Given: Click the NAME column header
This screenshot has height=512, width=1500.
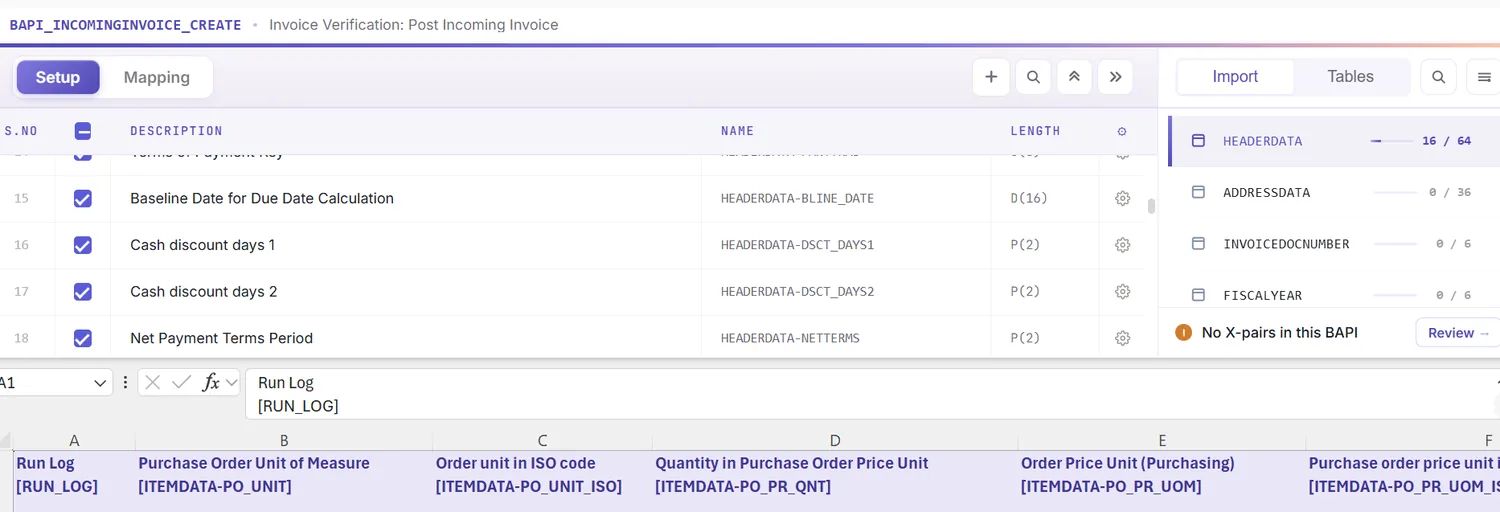Looking at the screenshot, I should pos(737,131).
